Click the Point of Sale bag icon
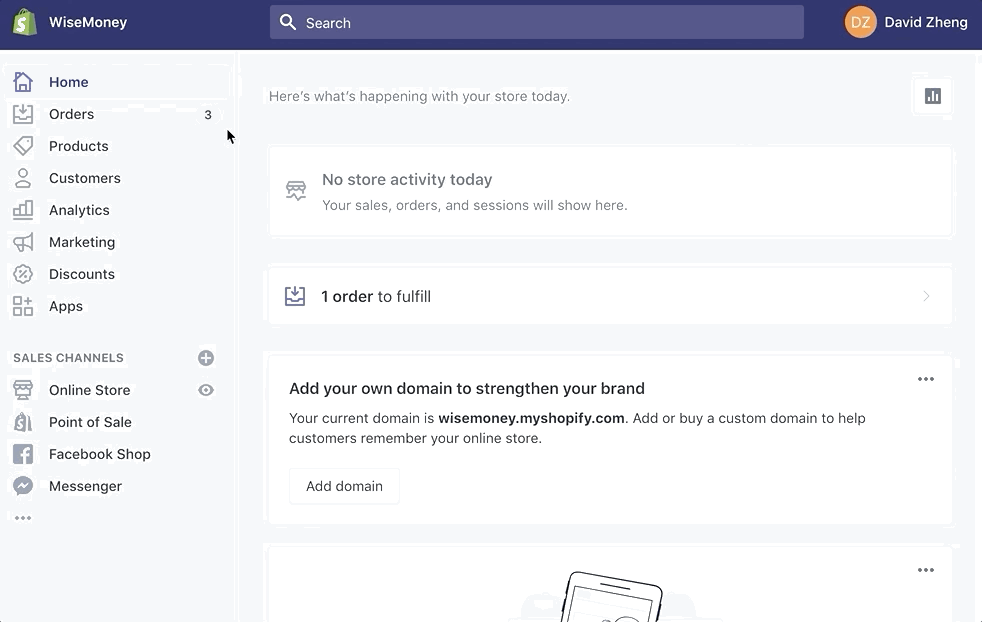This screenshot has height=622, width=982. click(x=23, y=422)
